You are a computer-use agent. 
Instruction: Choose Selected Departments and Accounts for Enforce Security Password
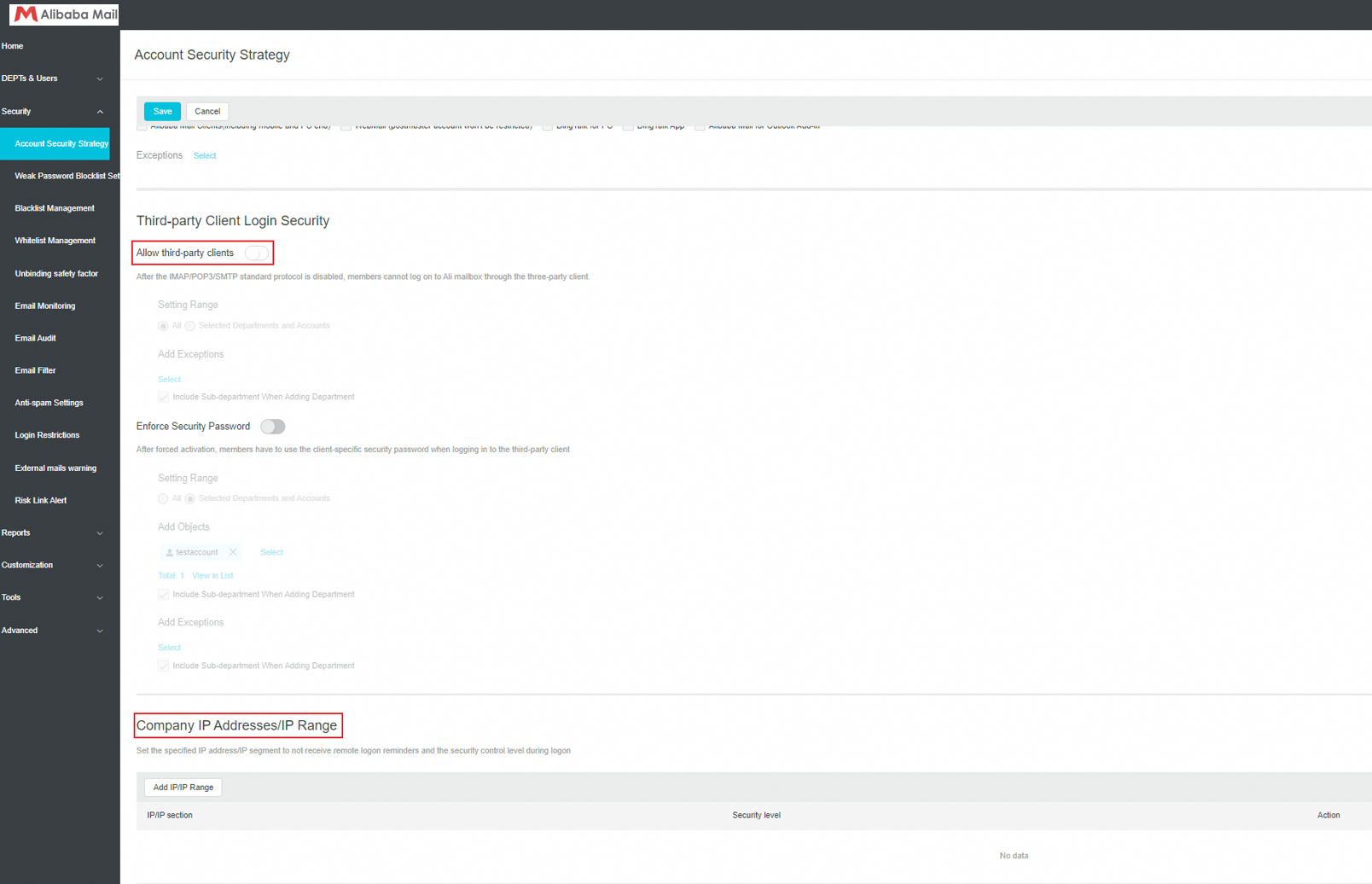[190, 498]
